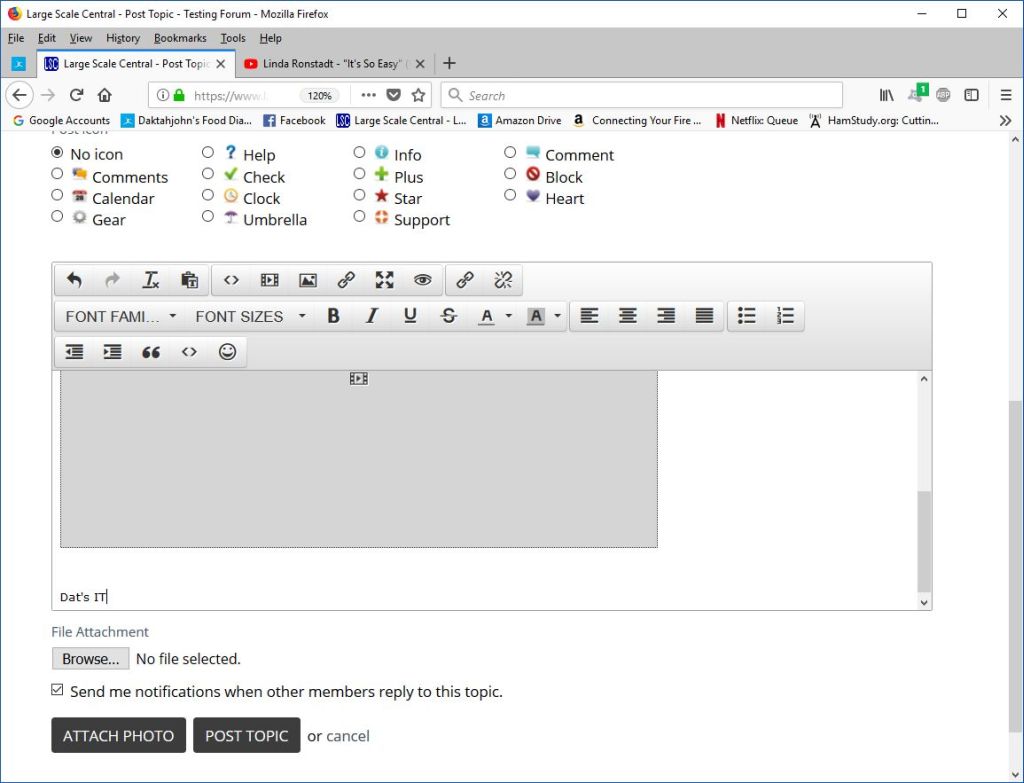Expand the text color dropdown arrow
This screenshot has width=1024, height=783.
pos(509,316)
